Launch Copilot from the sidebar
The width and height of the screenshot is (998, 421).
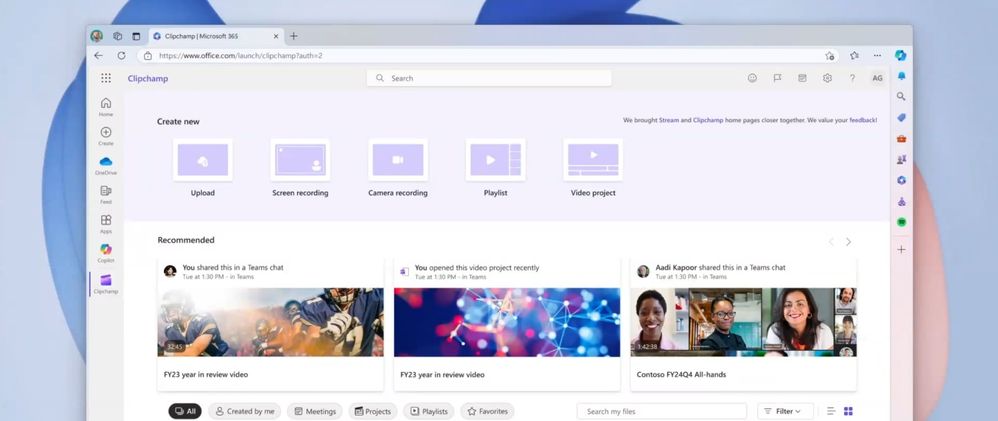[x=106, y=253]
